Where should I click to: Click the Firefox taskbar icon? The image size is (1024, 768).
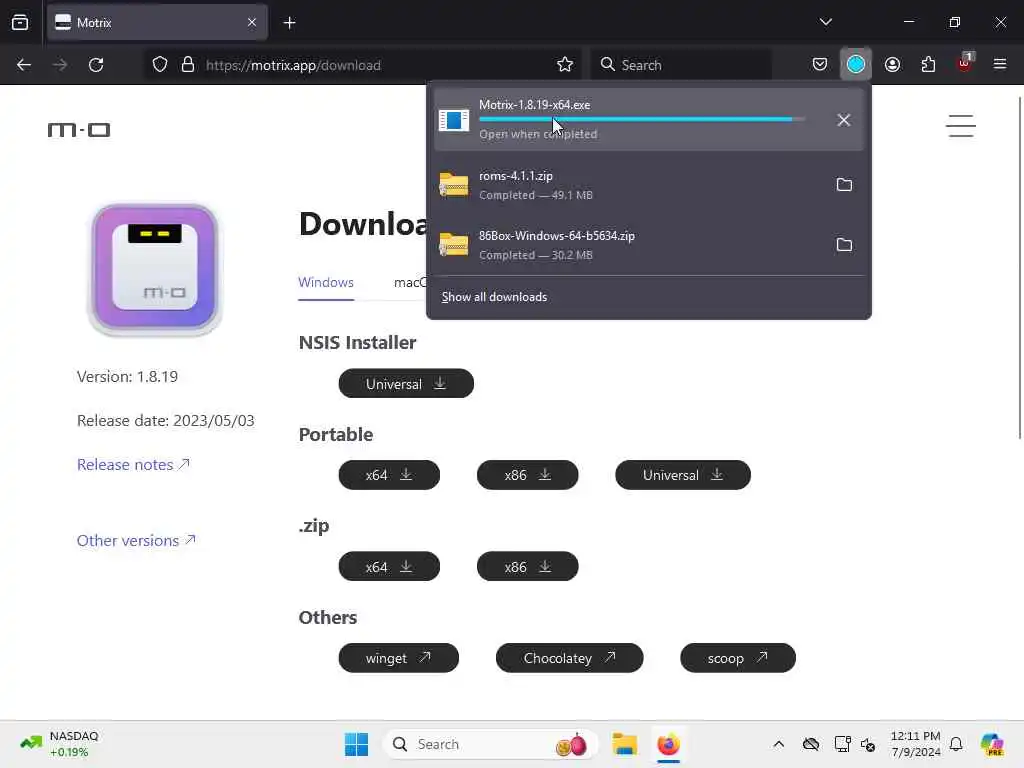click(x=668, y=744)
